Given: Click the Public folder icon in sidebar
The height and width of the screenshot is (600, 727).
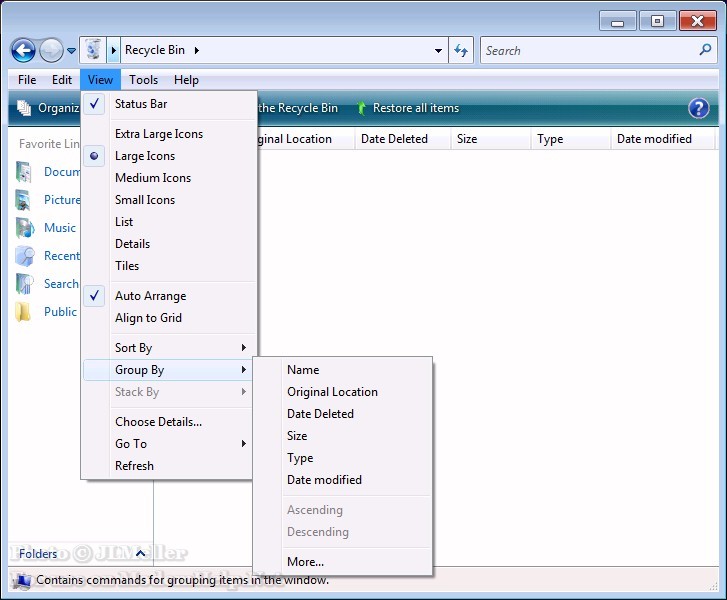Looking at the screenshot, I should [x=23, y=312].
